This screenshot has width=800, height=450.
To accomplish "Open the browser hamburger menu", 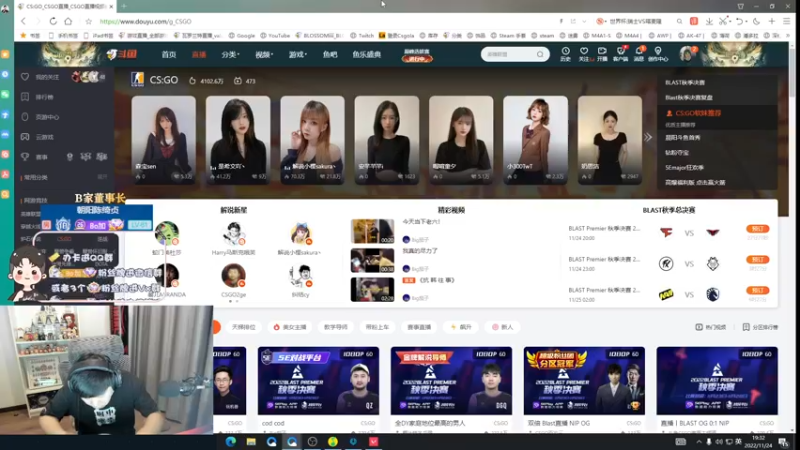I will pyautogui.click(x=787, y=21).
